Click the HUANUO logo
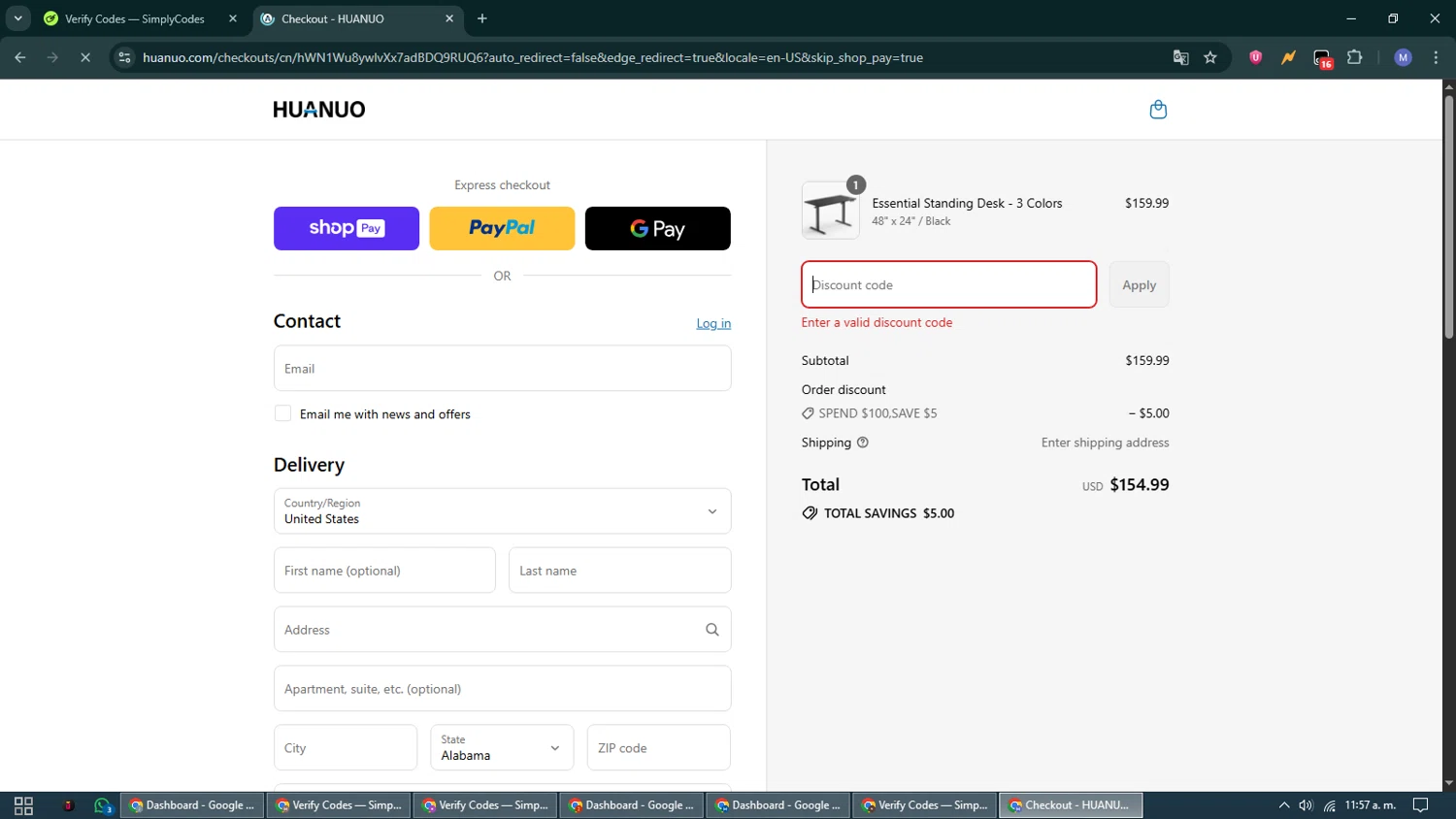 pyautogui.click(x=319, y=110)
